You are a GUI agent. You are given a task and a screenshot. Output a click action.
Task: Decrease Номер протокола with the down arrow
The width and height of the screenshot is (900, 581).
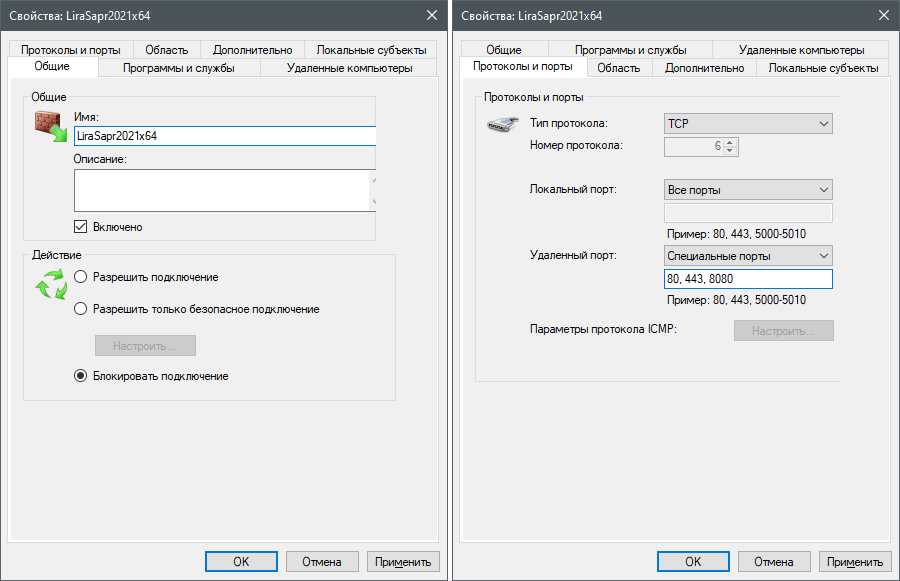coord(730,151)
